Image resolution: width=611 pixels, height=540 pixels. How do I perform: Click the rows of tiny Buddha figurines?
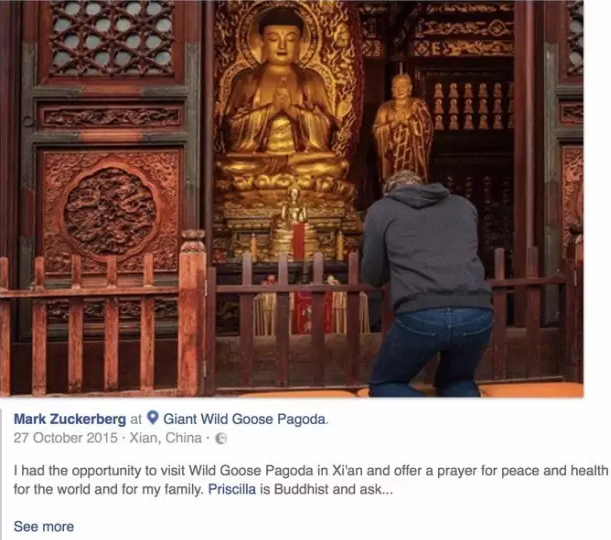click(472, 105)
